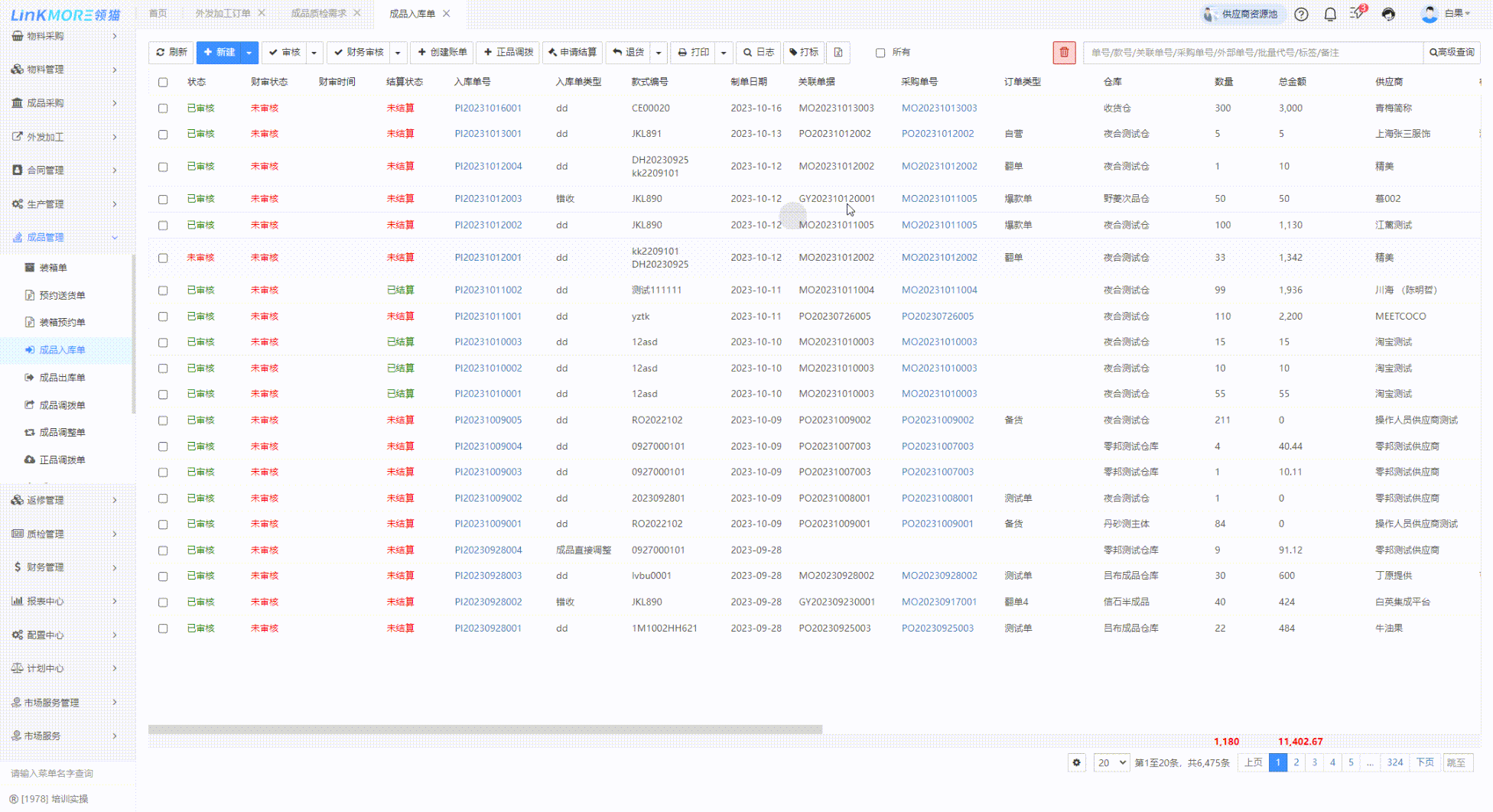Expand the dropdown arrow beside 审核
The height and width of the screenshot is (812, 1493).
pyautogui.click(x=314, y=52)
